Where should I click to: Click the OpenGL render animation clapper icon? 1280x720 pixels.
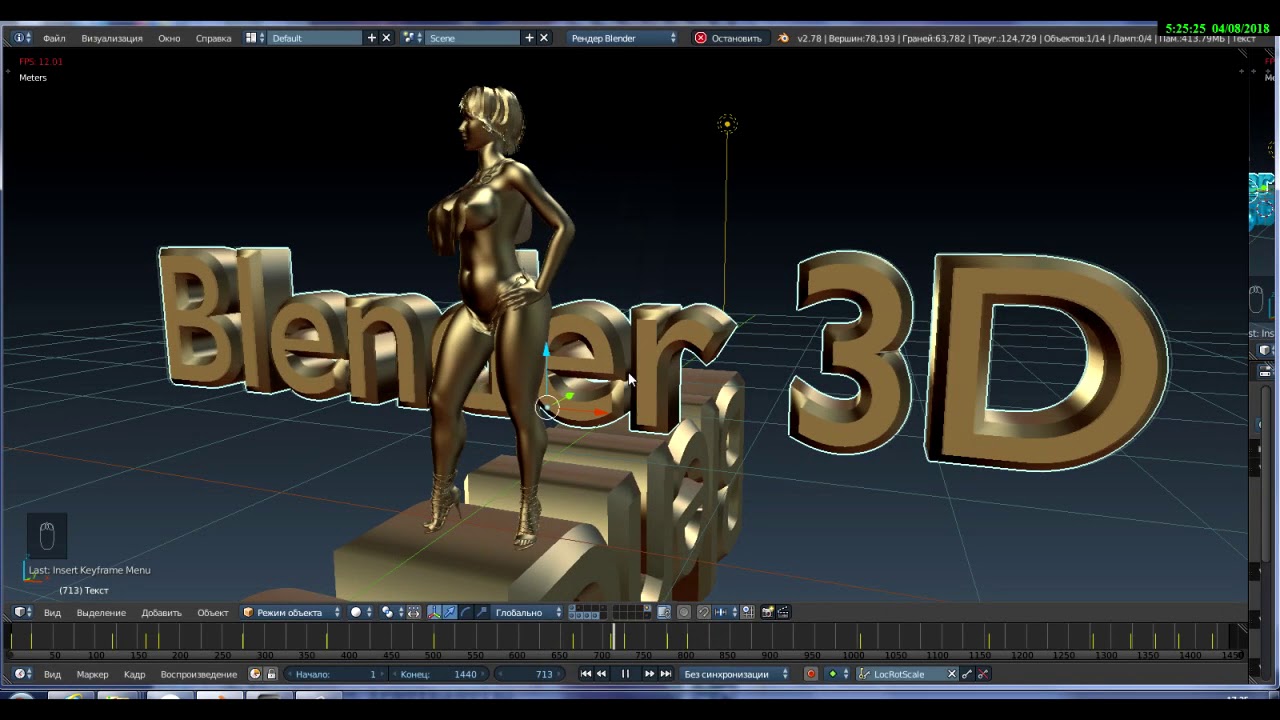click(783, 612)
